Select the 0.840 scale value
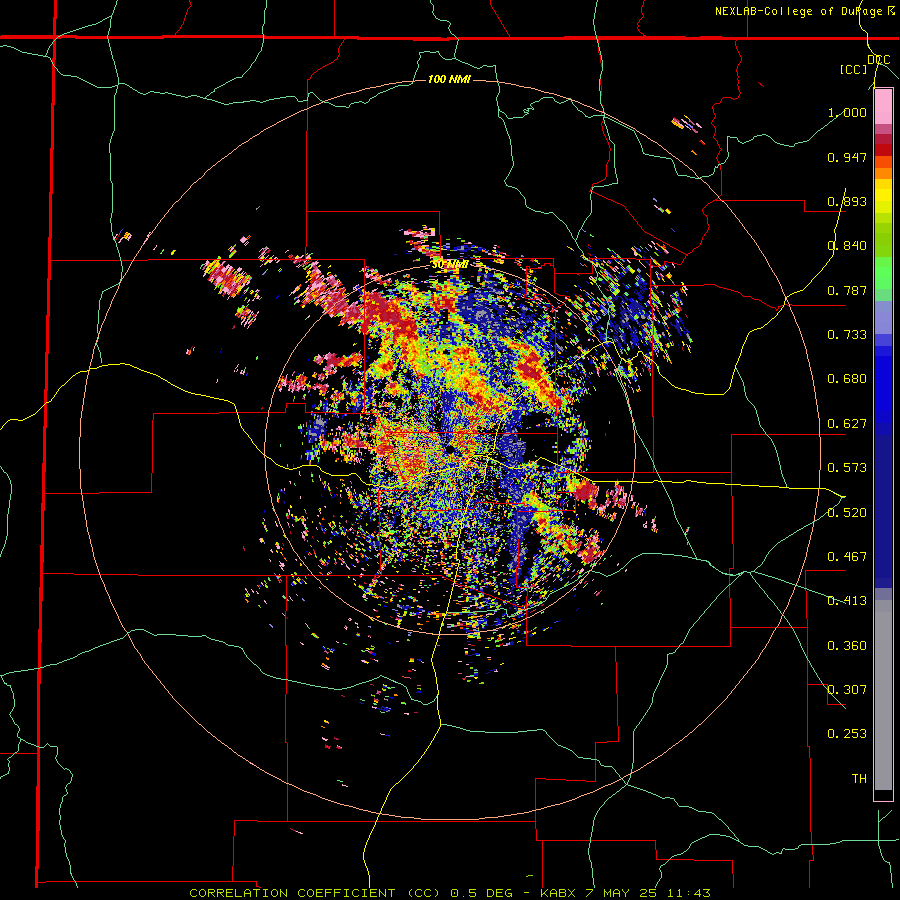Viewport: 900px width, 900px height. point(847,246)
